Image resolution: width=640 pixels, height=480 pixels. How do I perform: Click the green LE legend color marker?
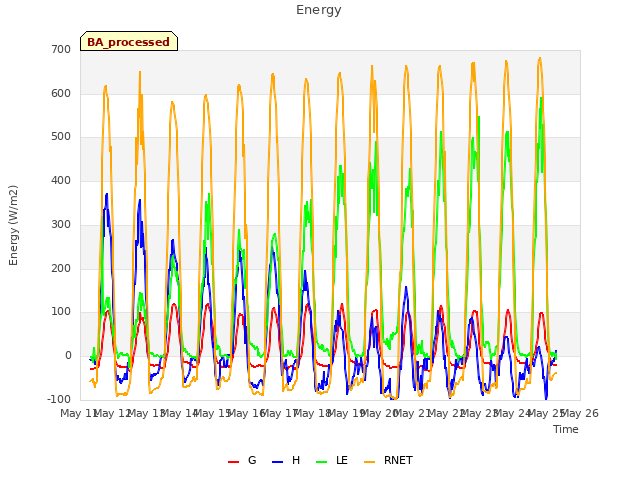point(322,462)
